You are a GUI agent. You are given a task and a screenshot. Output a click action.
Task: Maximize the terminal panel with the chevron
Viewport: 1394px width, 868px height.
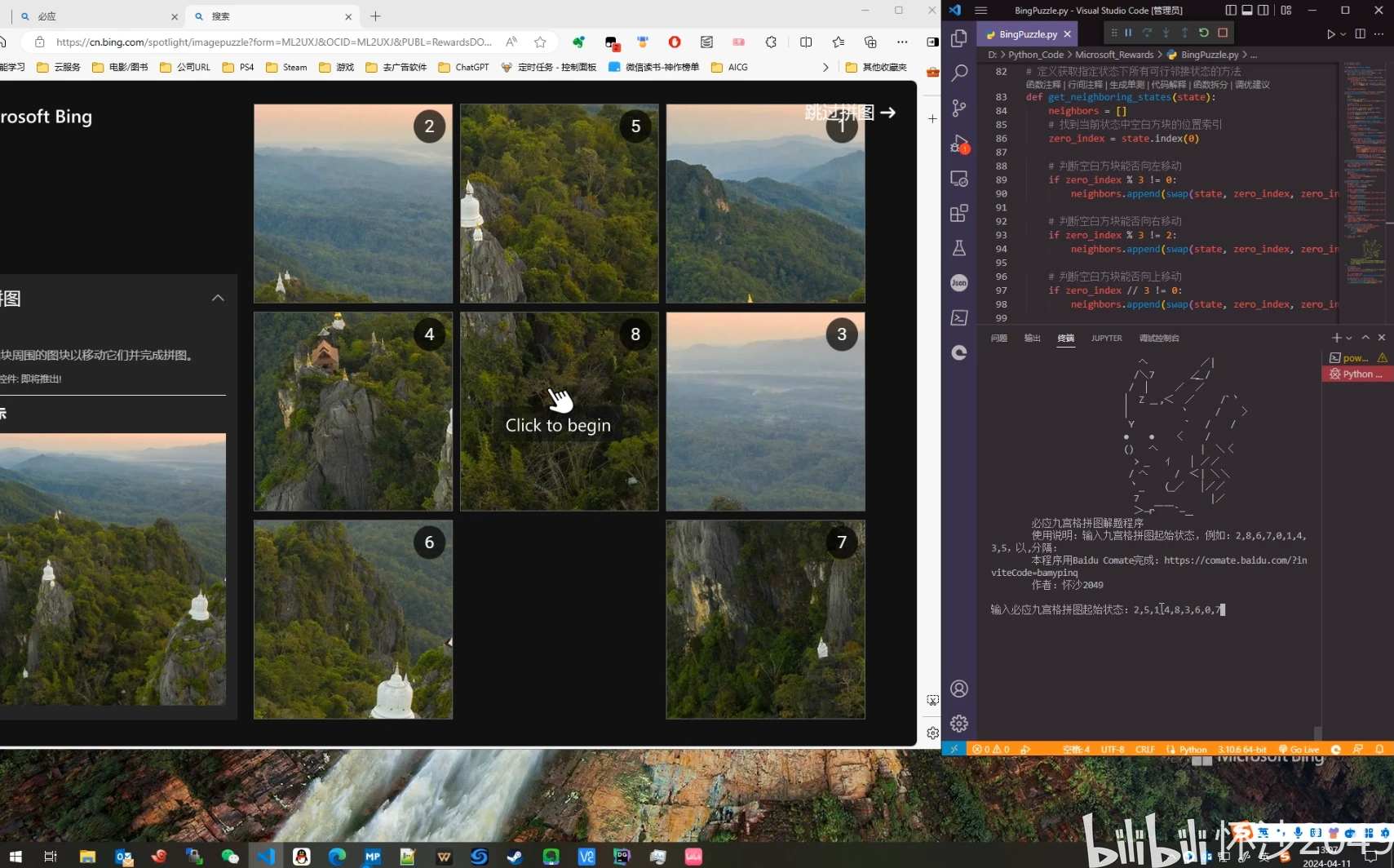[1365, 338]
